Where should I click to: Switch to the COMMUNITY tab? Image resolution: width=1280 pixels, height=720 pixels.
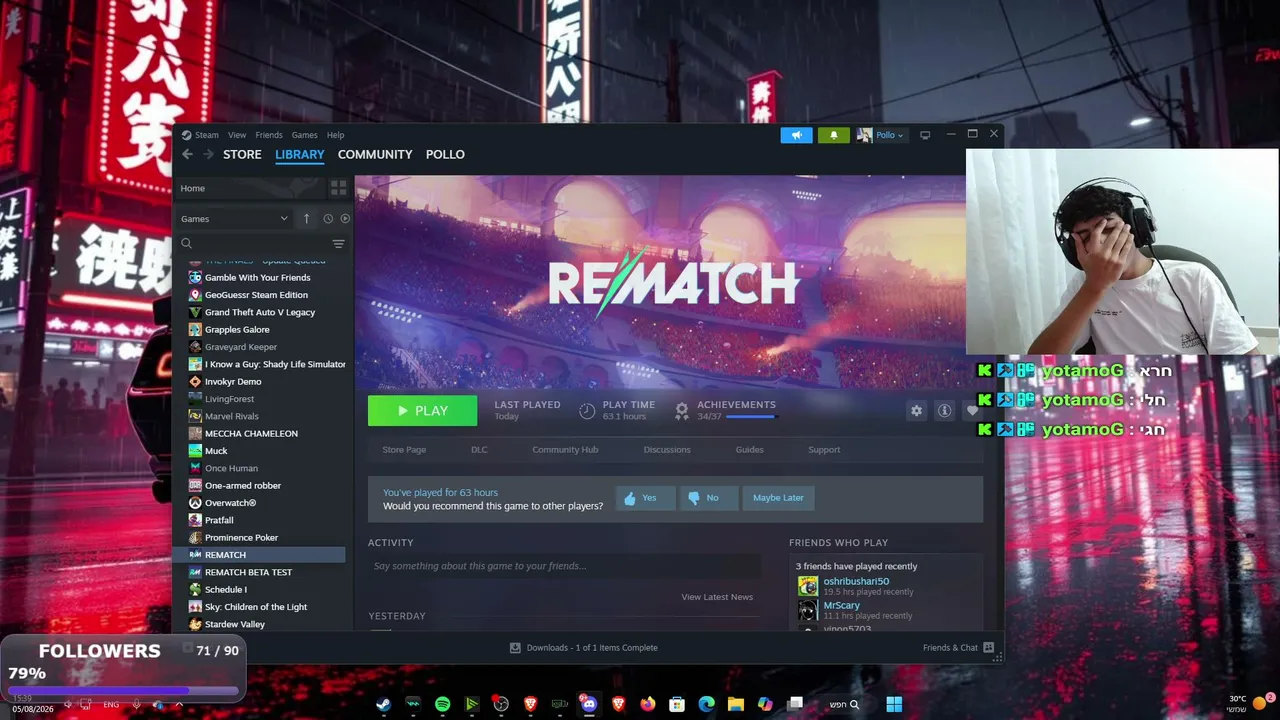pos(375,154)
